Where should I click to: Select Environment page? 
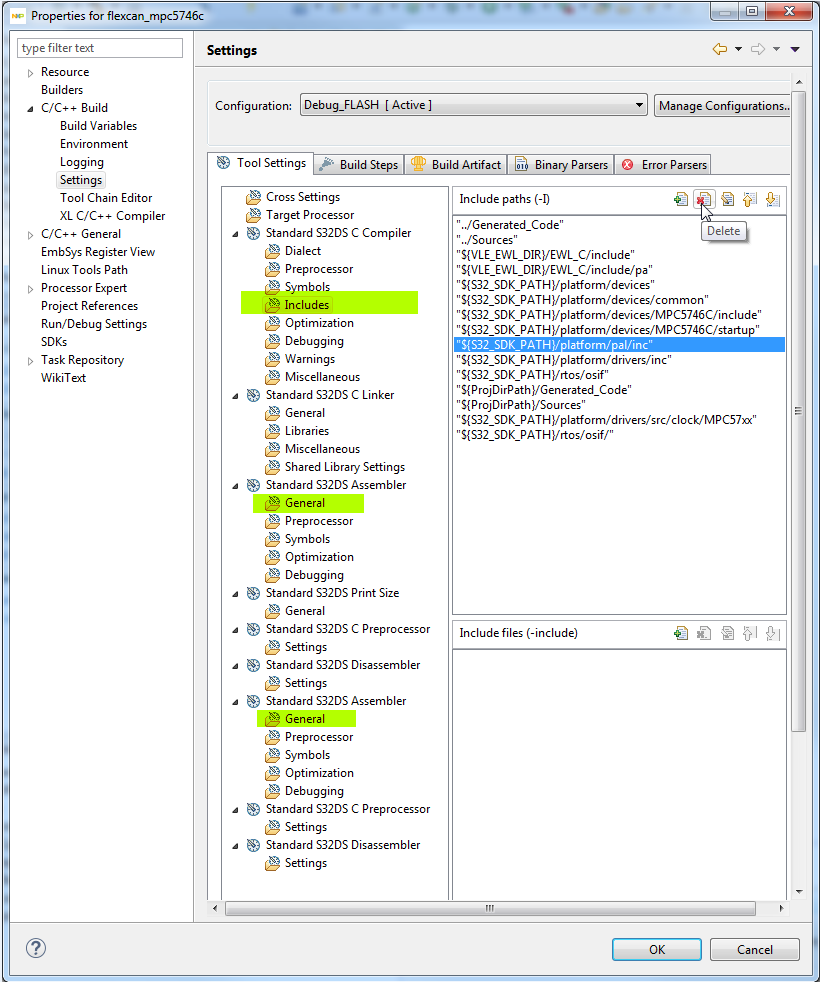94,144
